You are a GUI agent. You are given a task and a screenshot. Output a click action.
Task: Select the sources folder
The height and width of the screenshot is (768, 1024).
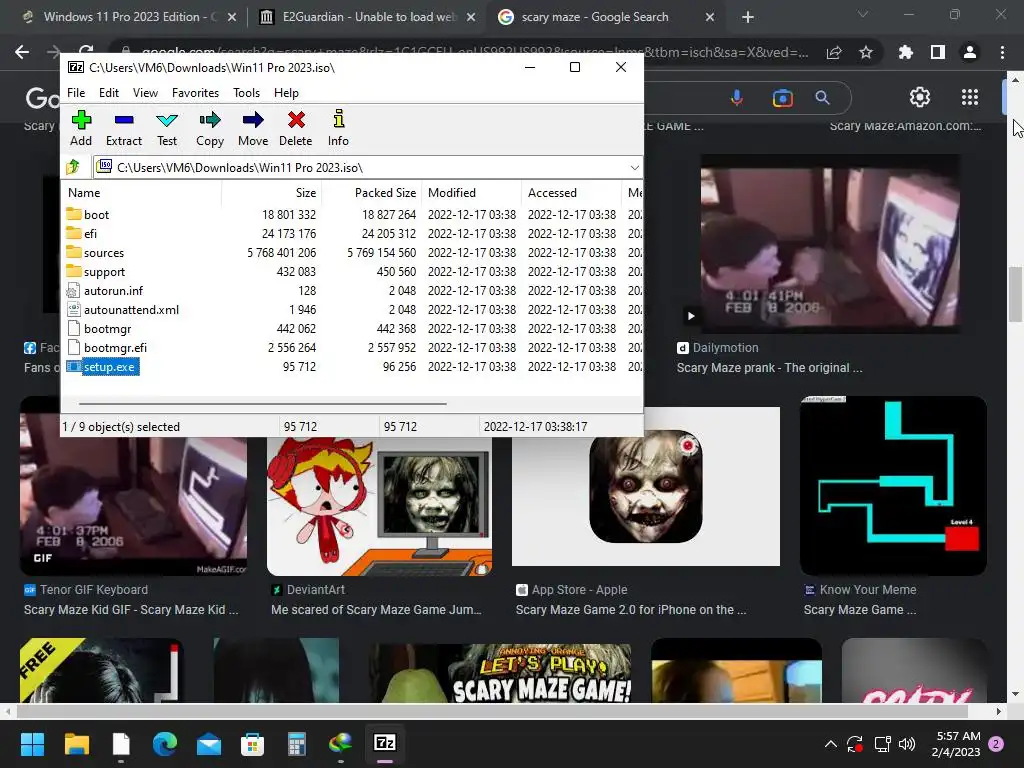(x=104, y=253)
